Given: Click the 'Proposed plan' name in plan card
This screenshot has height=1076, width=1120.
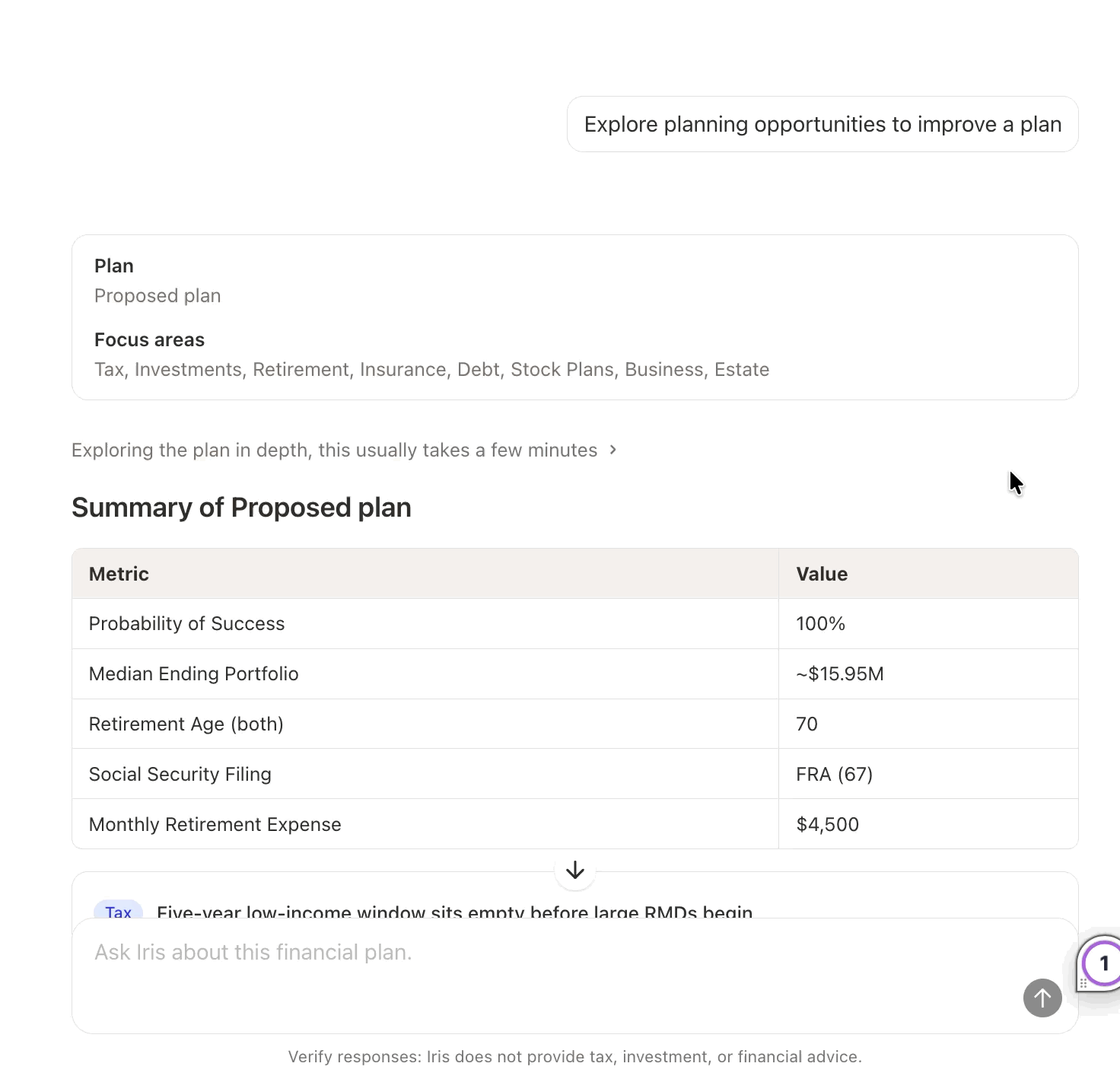Looking at the screenshot, I should coord(157,295).
